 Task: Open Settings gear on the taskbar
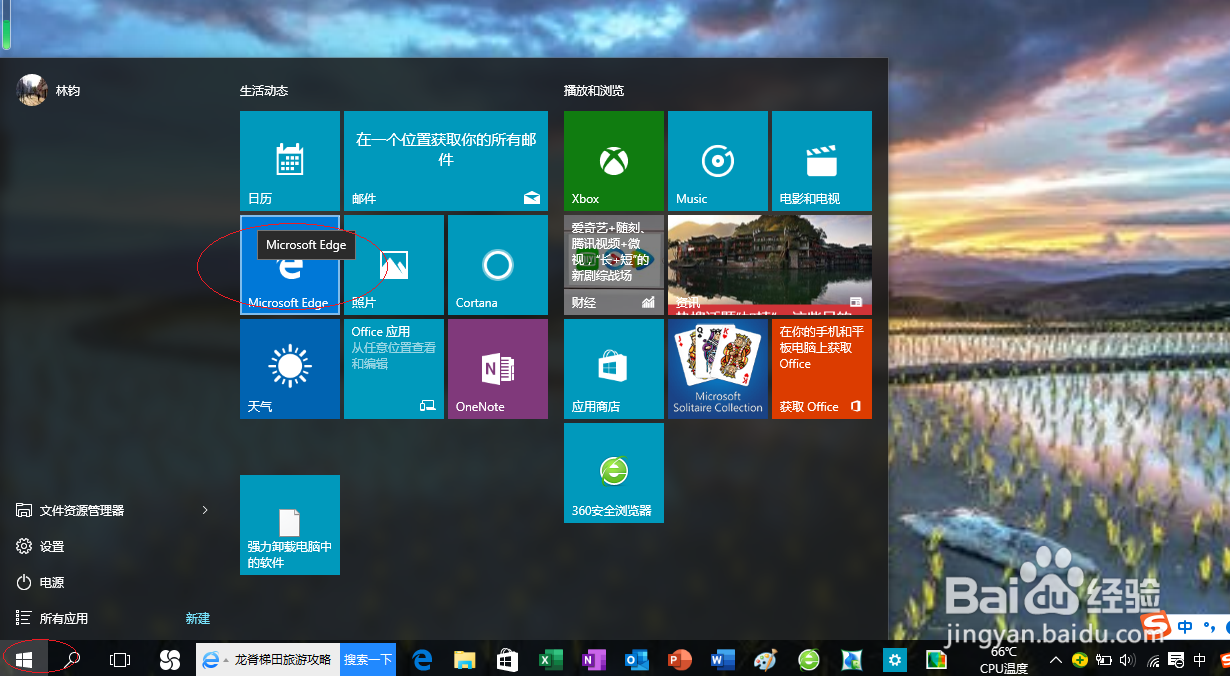point(895,659)
